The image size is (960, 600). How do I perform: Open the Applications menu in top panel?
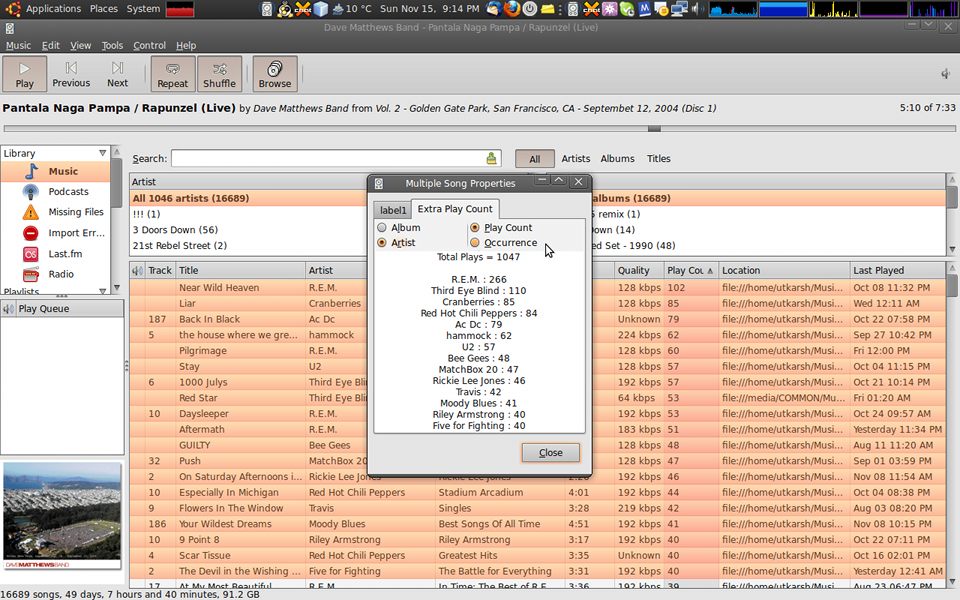click(53, 9)
